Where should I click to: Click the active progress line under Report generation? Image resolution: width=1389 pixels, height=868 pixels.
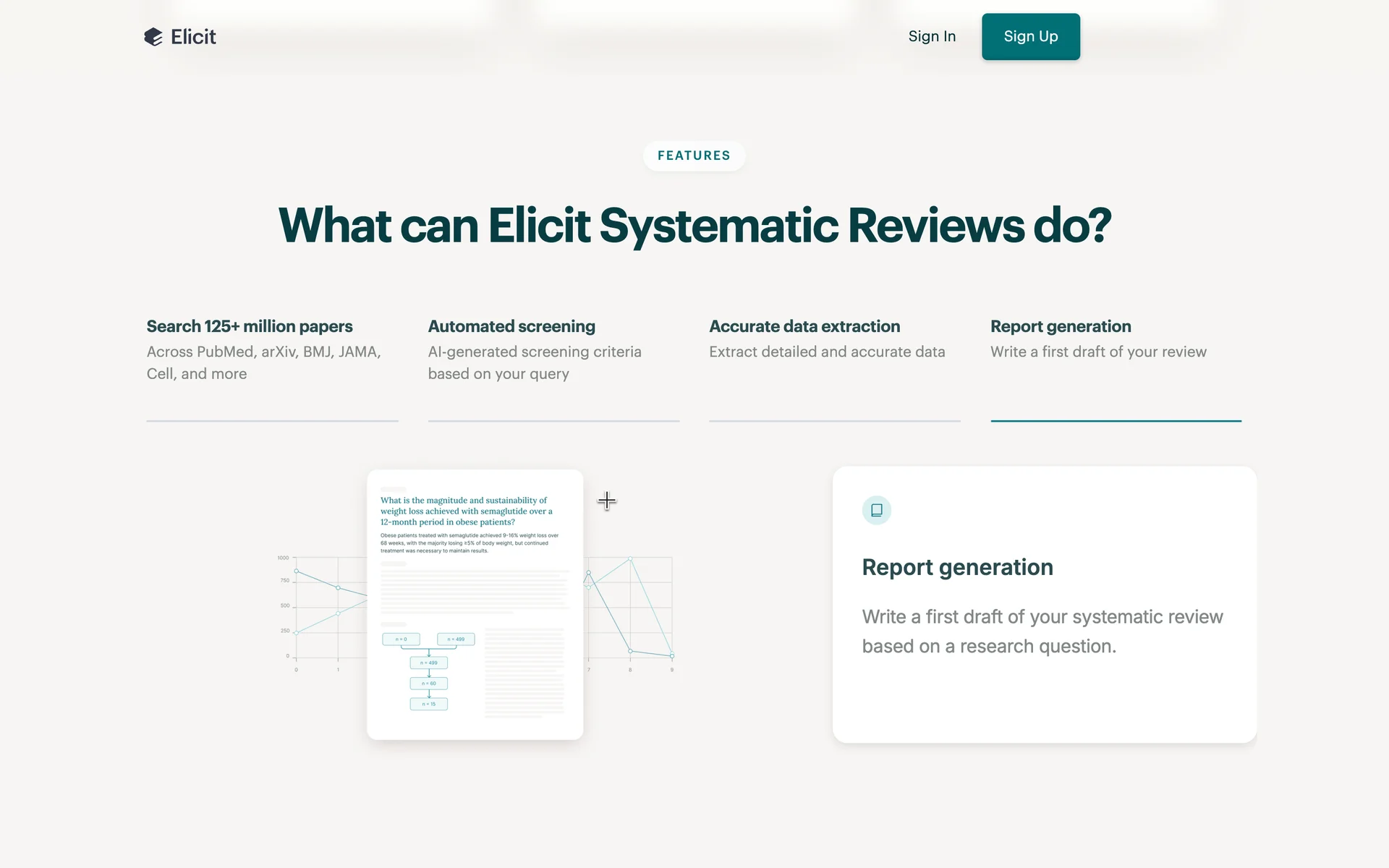(1115, 420)
